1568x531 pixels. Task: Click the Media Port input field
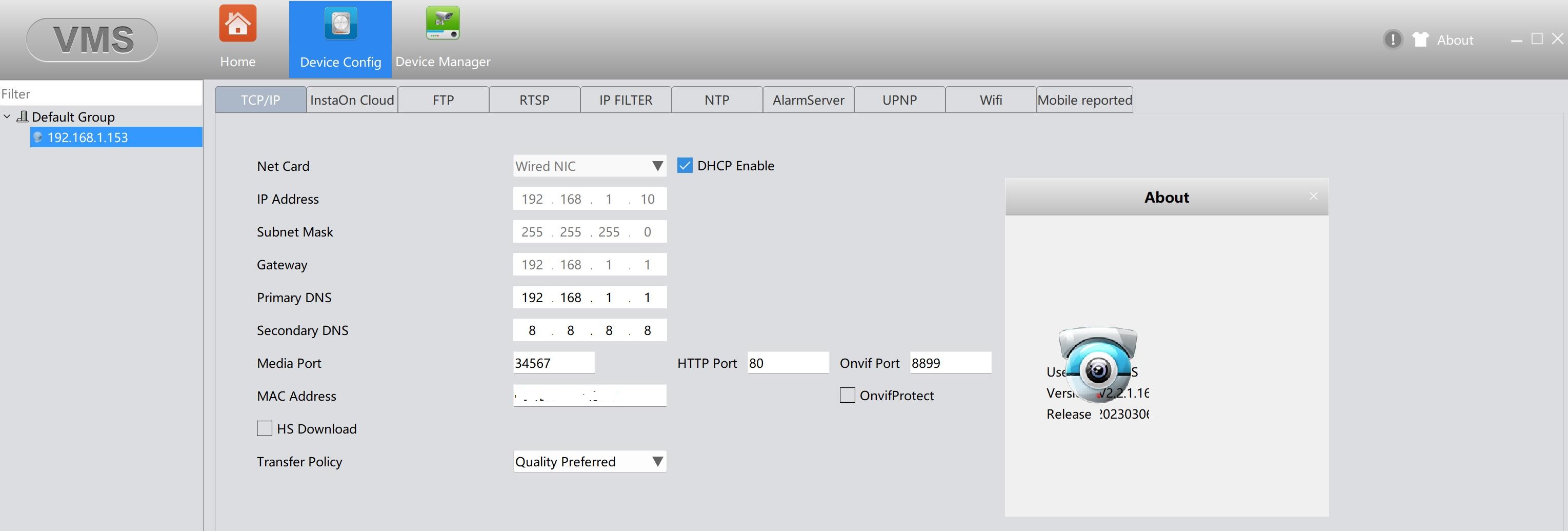[553, 363]
